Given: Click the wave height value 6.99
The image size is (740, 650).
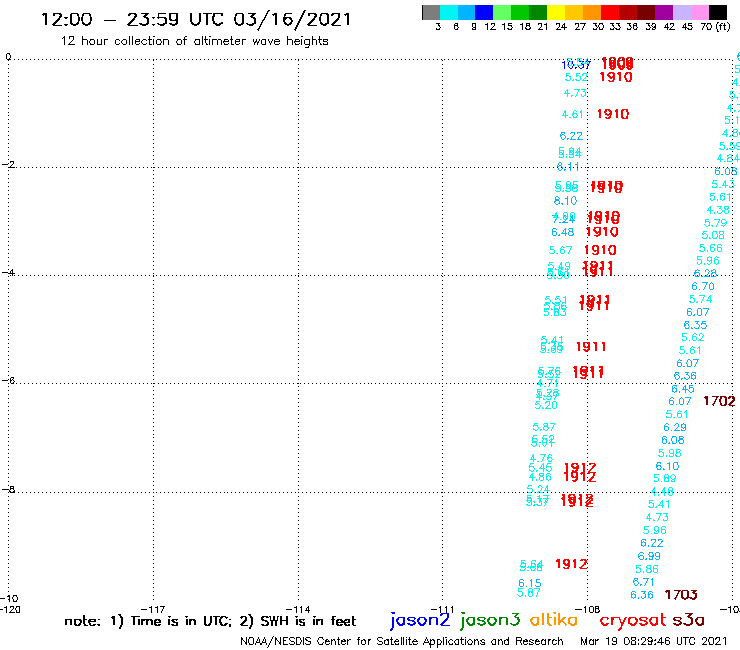Looking at the screenshot, I should 649,556.
